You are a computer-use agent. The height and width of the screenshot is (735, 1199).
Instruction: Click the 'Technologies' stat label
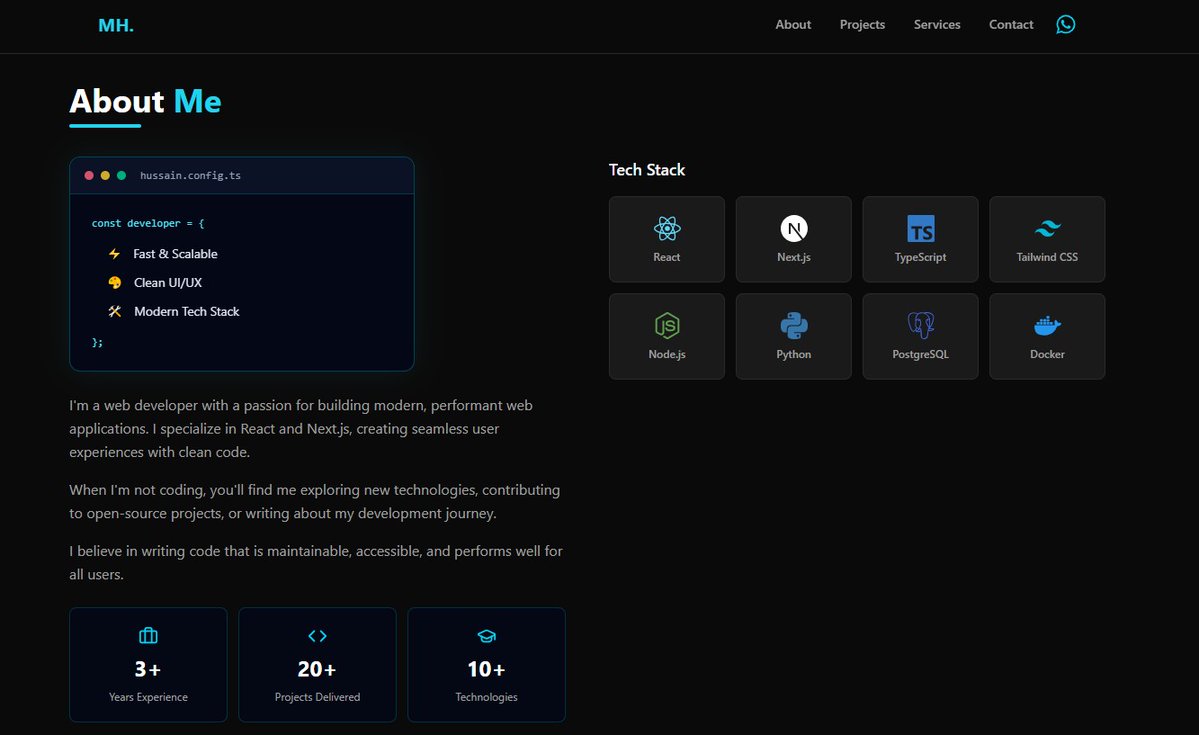[x=486, y=697]
